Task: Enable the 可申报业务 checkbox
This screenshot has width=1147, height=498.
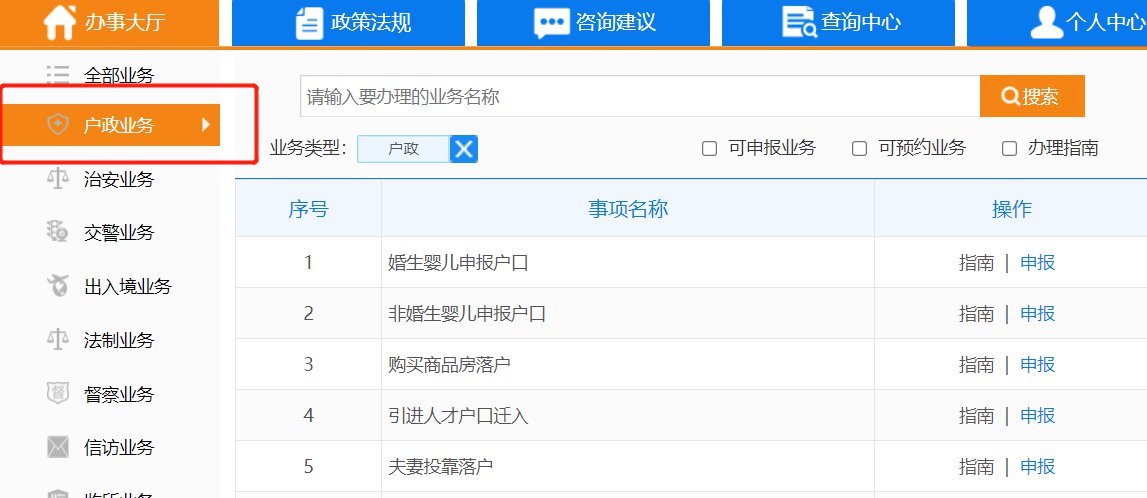Action: [x=709, y=149]
